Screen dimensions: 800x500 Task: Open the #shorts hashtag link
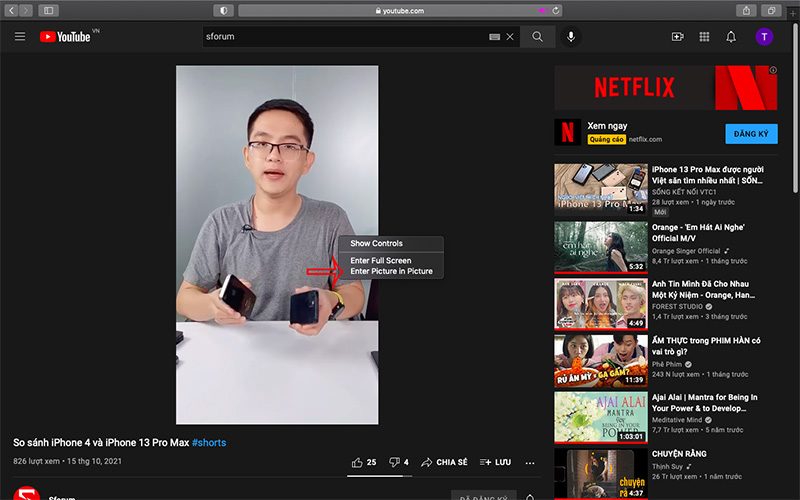209,442
